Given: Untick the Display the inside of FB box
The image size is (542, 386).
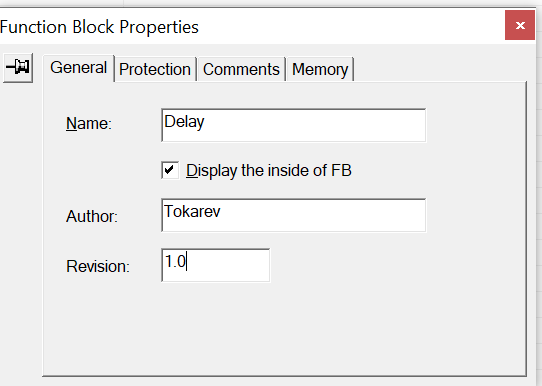Looking at the screenshot, I should click(x=170, y=170).
